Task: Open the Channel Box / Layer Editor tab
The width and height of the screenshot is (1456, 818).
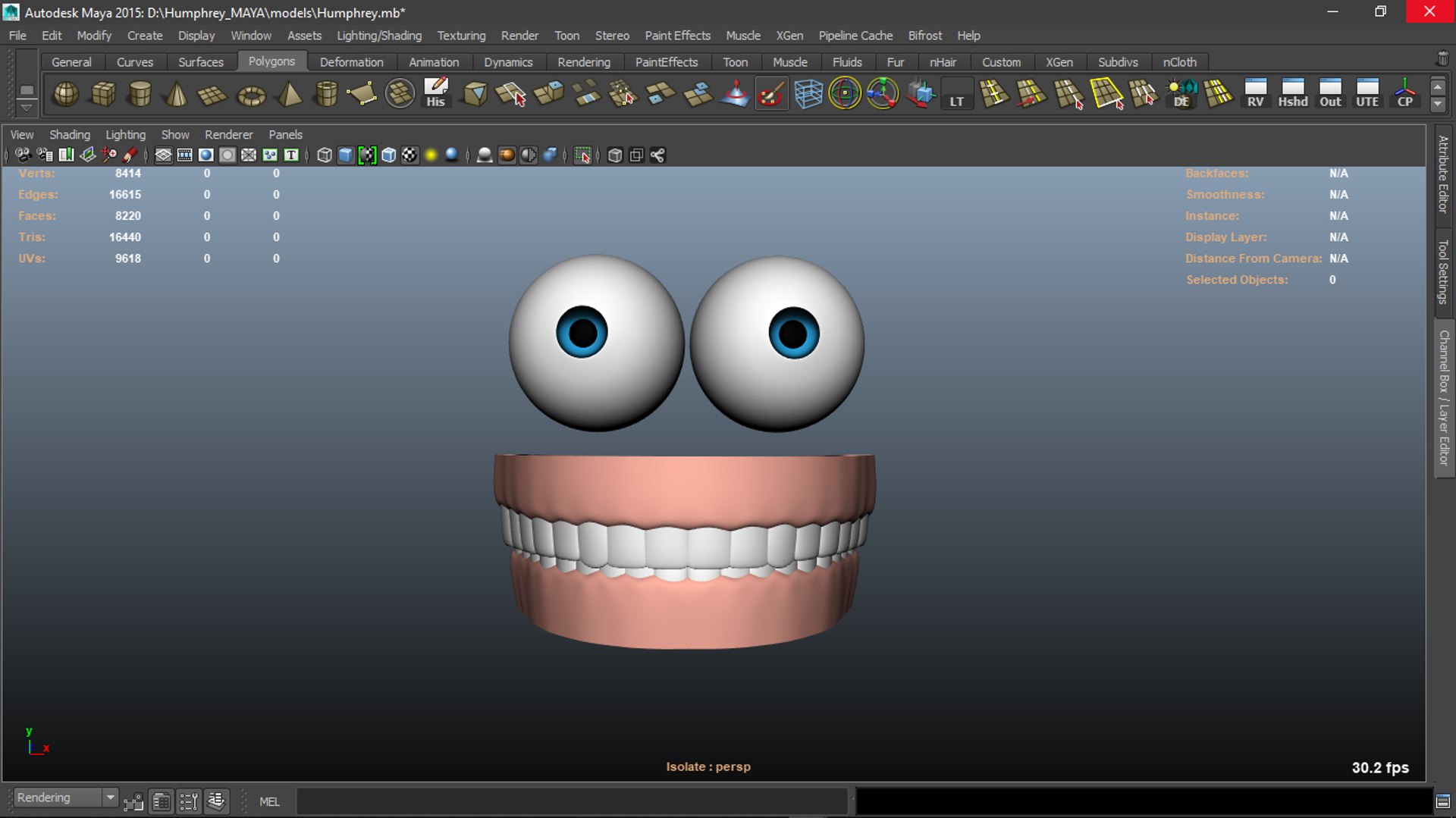Action: tap(1443, 397)
